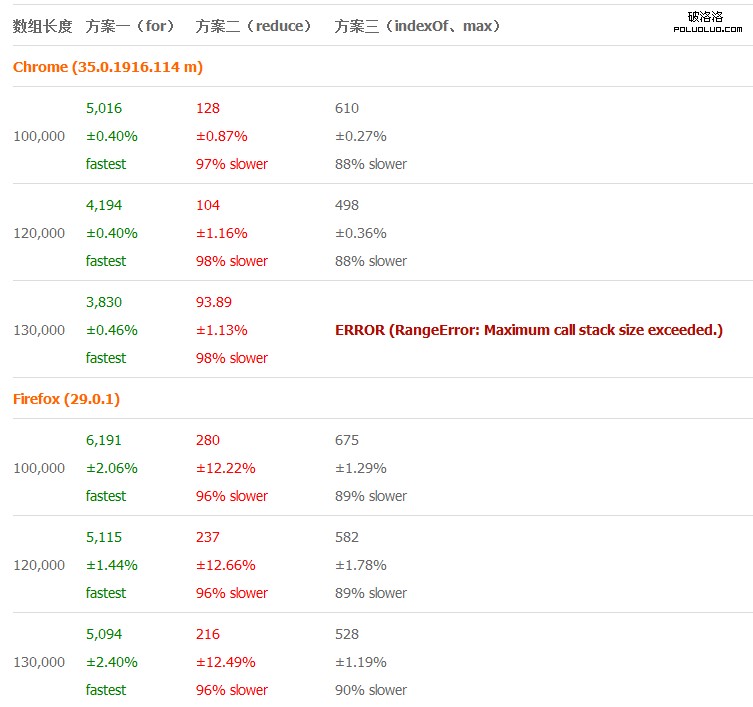Click the RangeError maximum call stack message

[x=528, y=330]
